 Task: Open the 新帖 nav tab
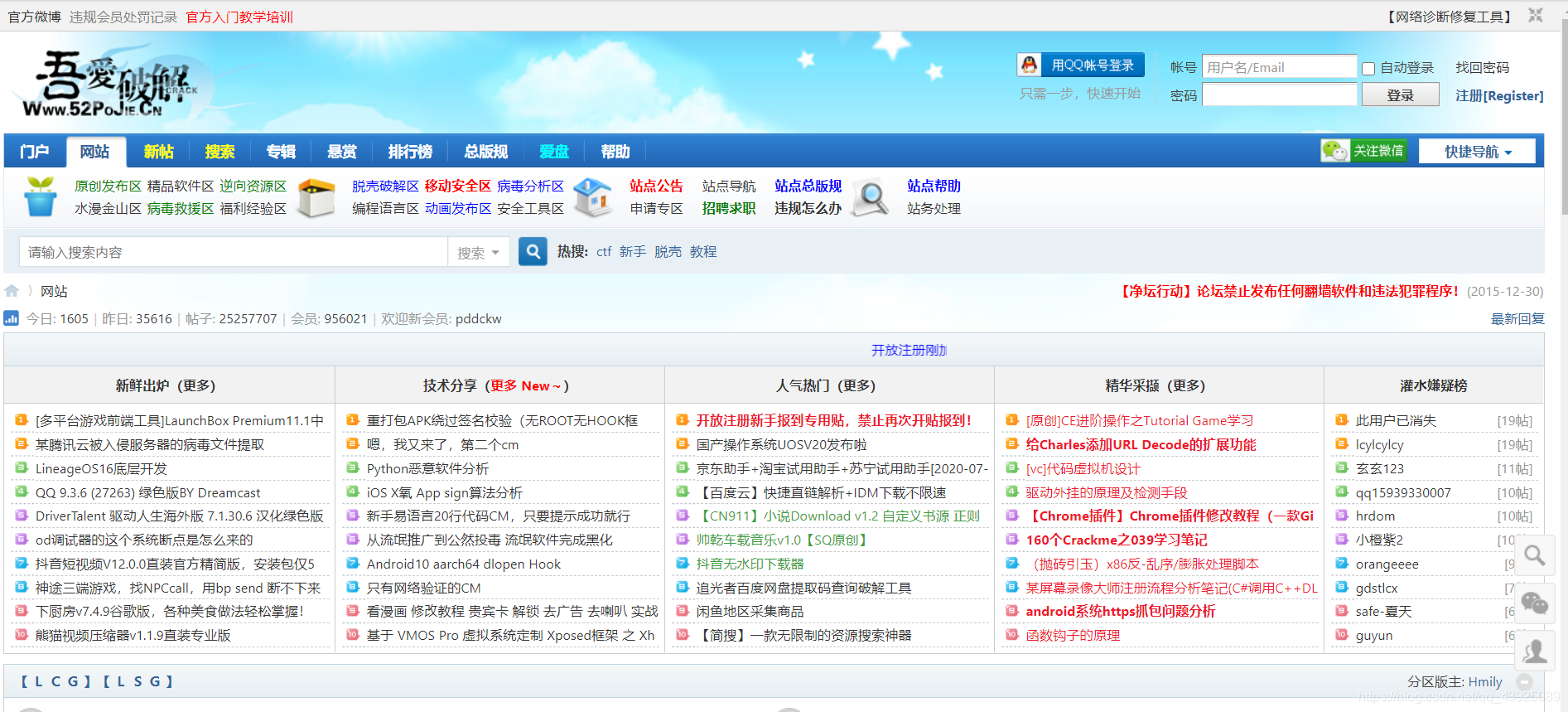pyautogui.click(x=158, y=152)
